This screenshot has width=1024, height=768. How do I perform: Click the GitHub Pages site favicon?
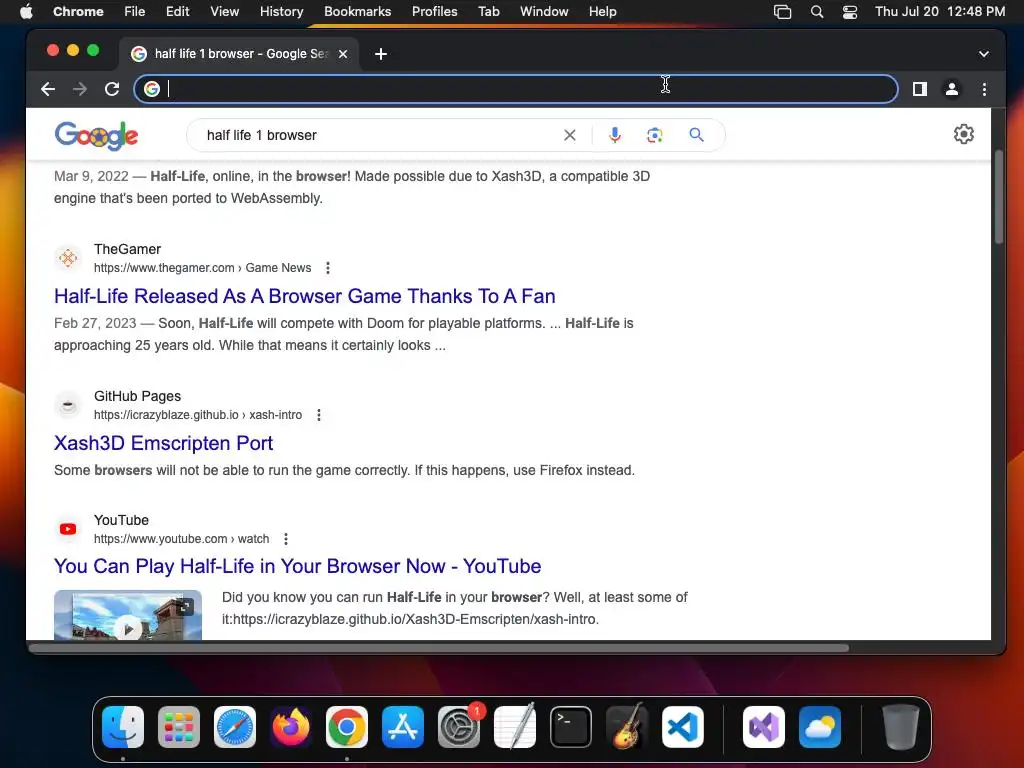[68, 405]
